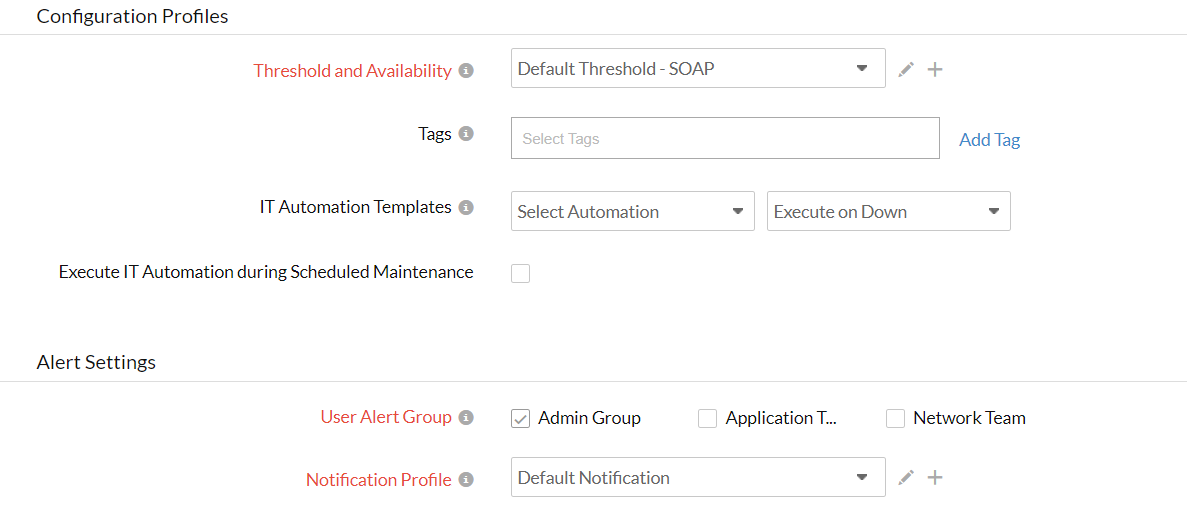Image resolution: width=1187 pixels, height=521 pixels.
Task: Uncheck the Admin Group checkbox
Action: pos(520,419)
